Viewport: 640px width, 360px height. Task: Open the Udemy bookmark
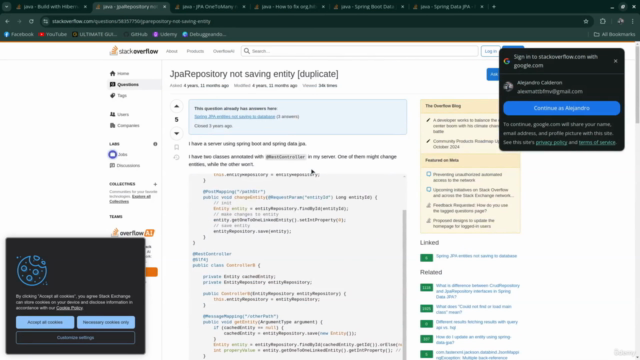coord(165,34)
